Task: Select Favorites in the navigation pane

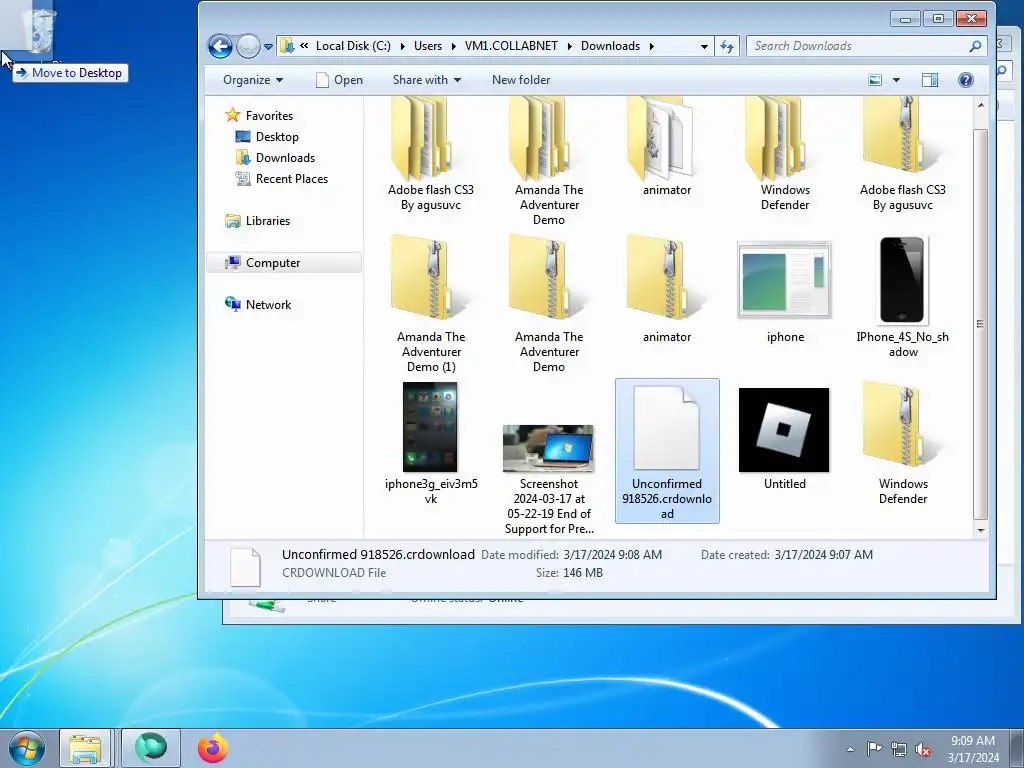Action: (259, 116)
